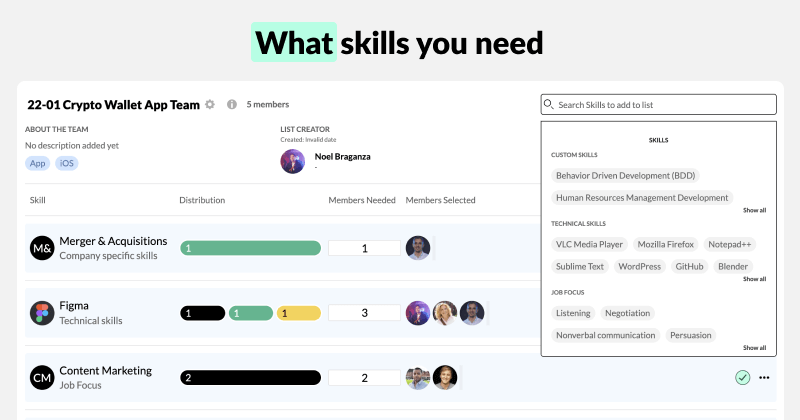Image resolution: width=800 pixels, height=420 pixels.
Task: Select member avatar in Merger & Acquisitions row
Action: point(418,248)
